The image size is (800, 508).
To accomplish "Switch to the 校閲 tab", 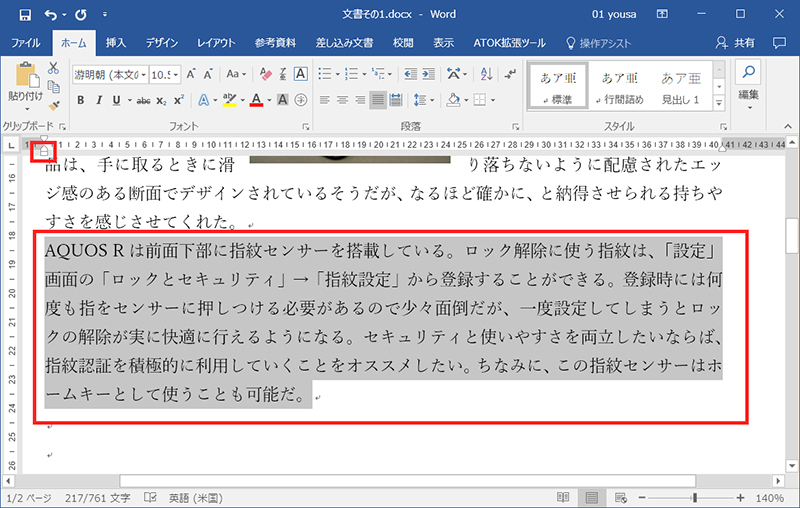I will [x=403, y=43].
